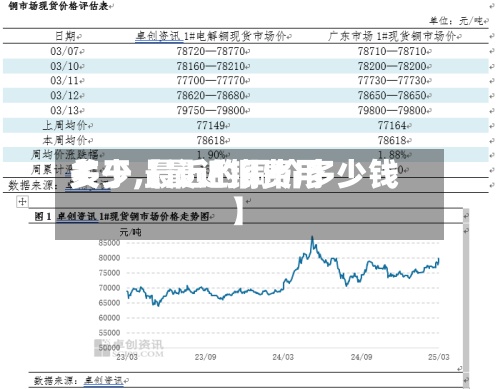Click the x-axis label 24/09
500x389 pixels.
[361, 357]
